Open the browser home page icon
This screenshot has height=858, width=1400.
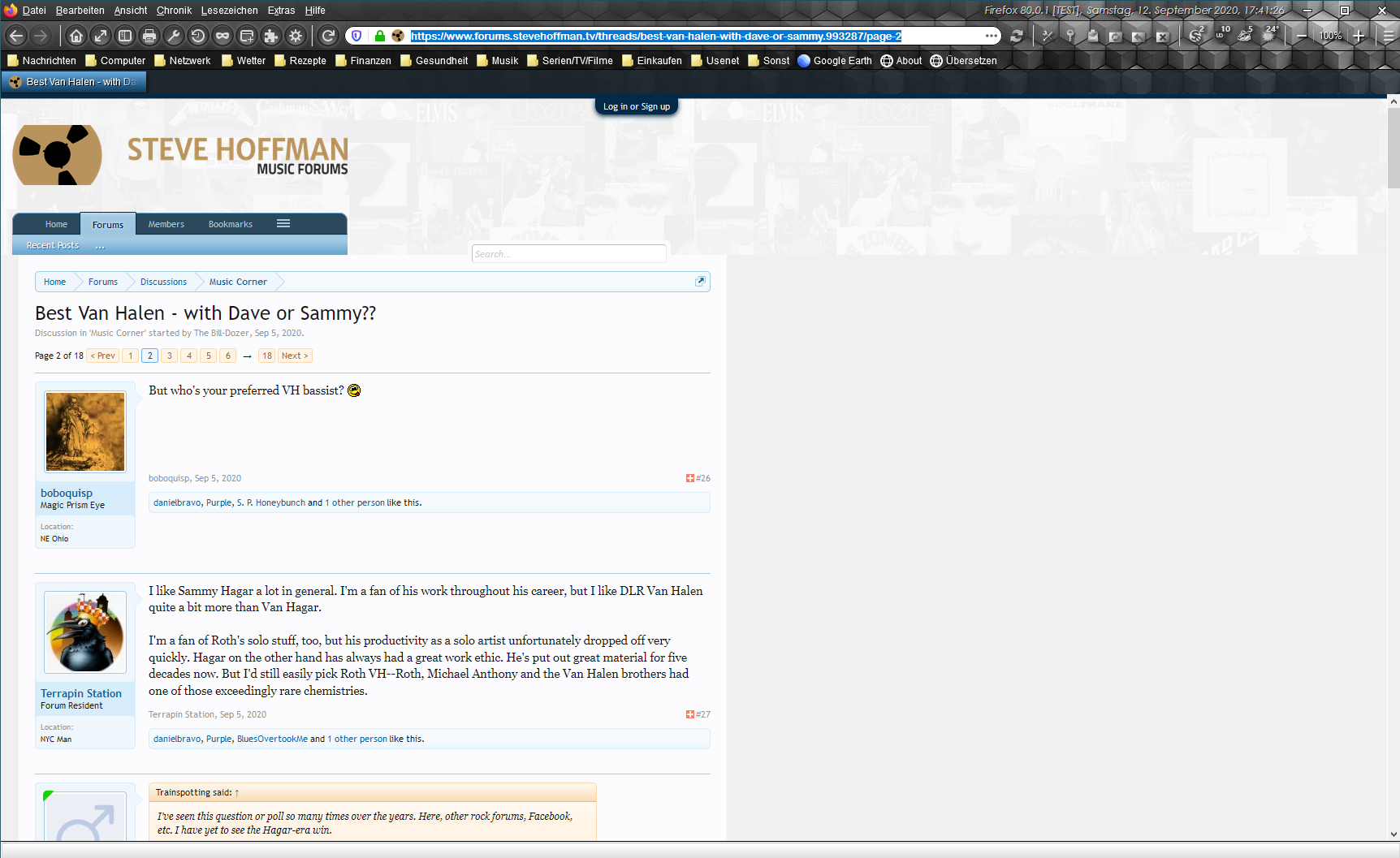[x=76, y=36]
